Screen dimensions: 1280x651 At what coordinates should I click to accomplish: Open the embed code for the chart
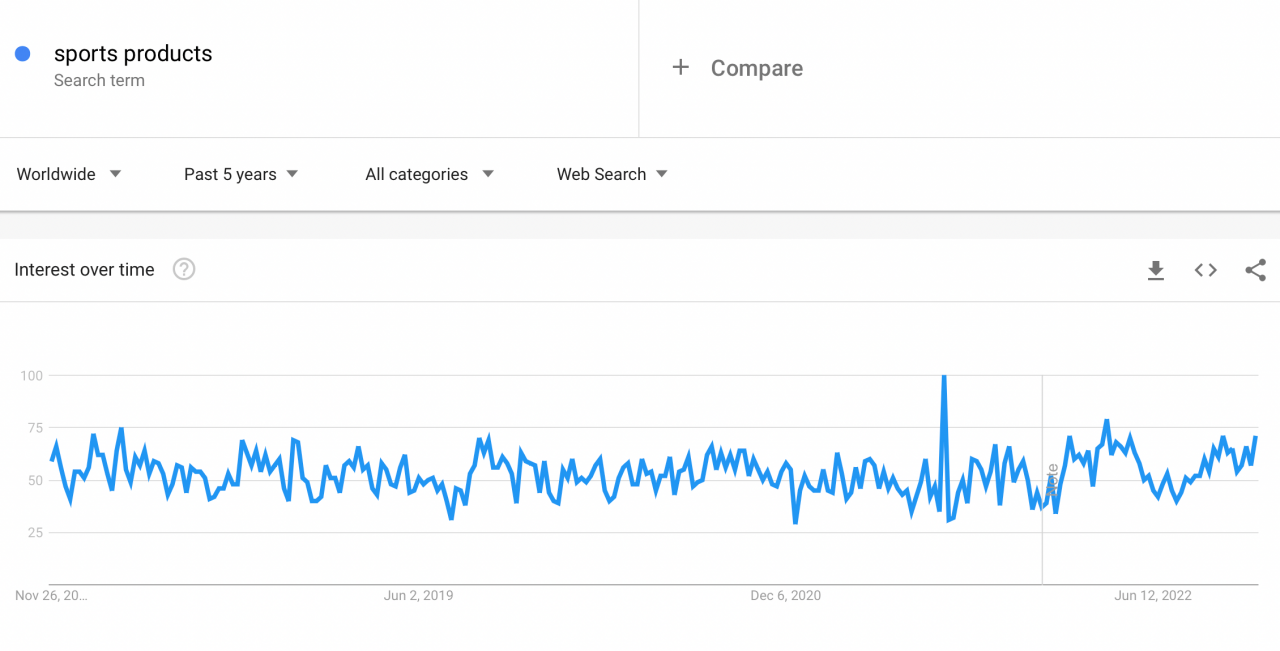coord(1205,270)
